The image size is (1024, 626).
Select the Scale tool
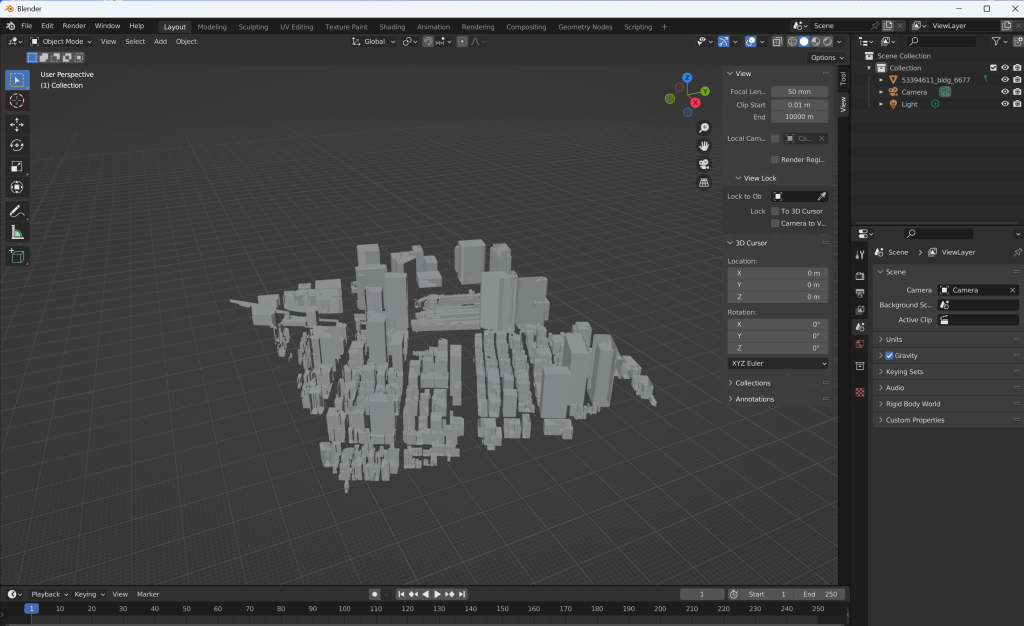pyautogui.click(x=17, y=166)
